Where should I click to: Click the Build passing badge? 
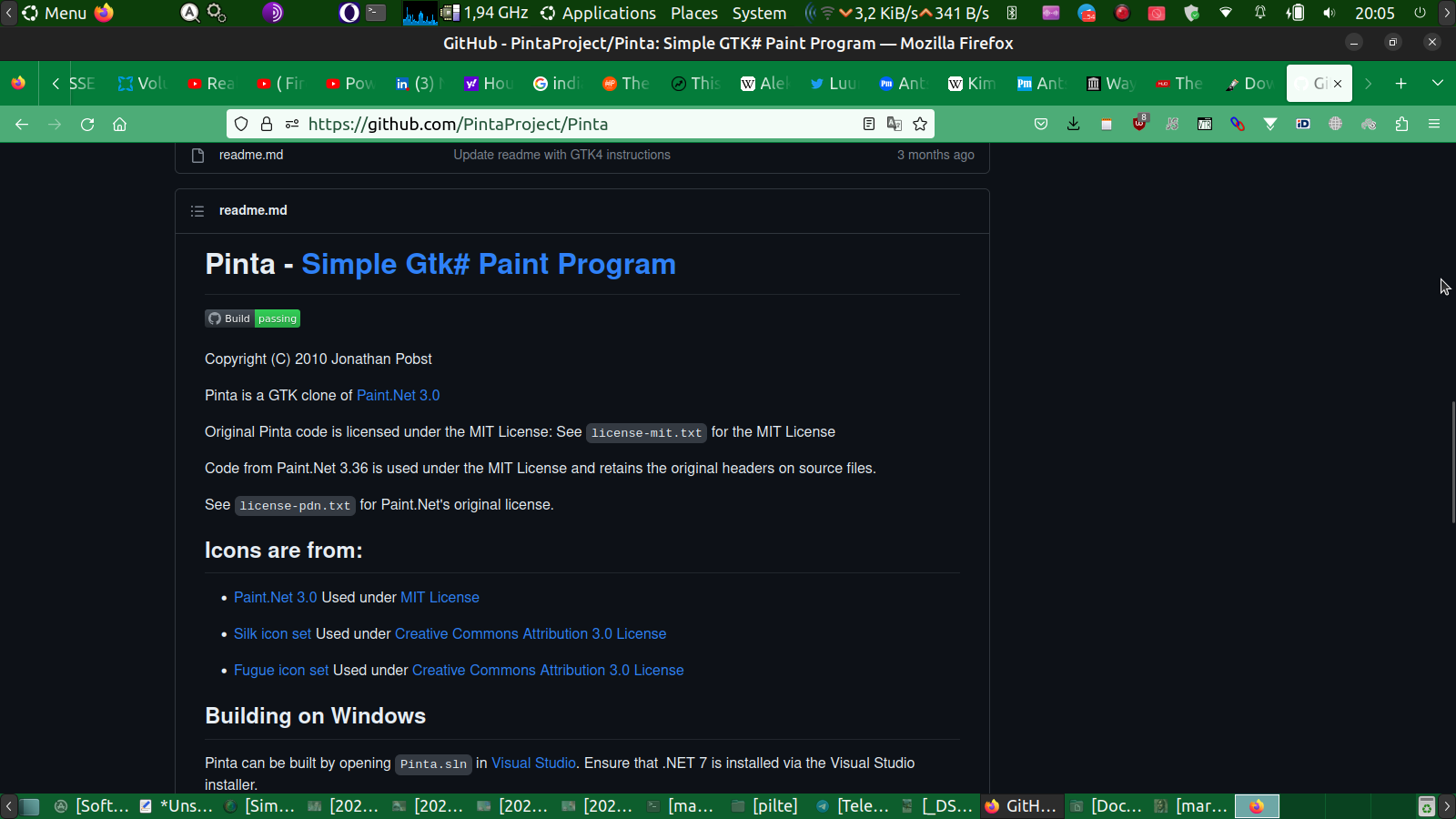(x=252, y=318)
